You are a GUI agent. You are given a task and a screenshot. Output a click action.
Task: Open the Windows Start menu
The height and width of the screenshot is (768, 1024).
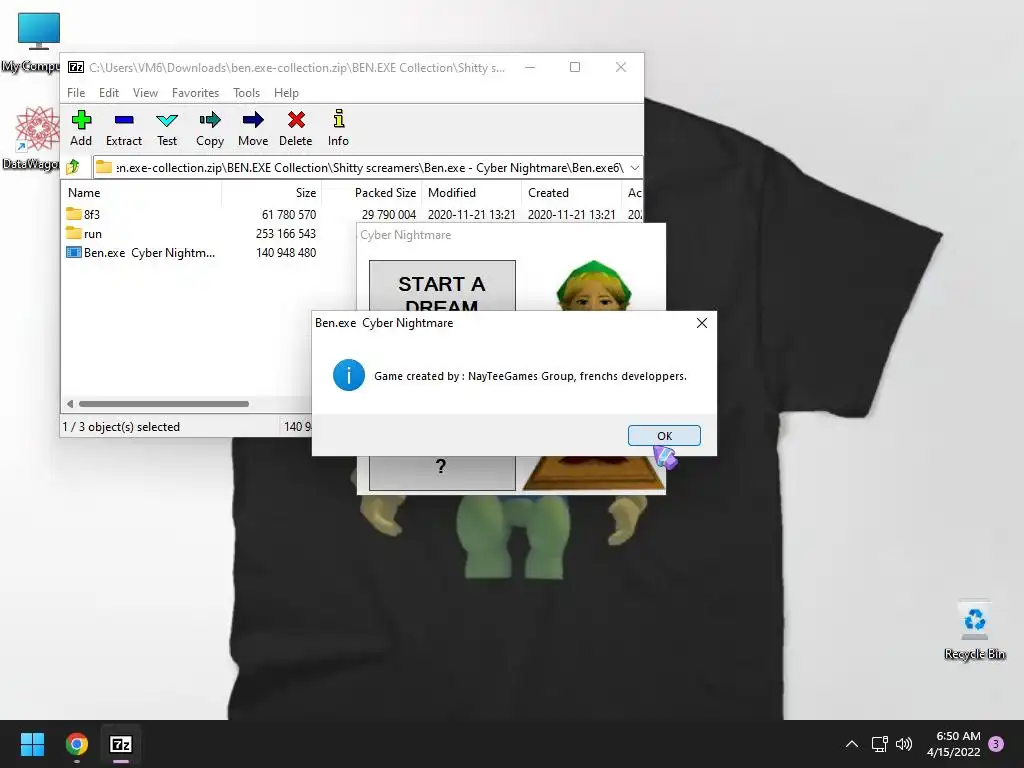[x=32, y=744]
